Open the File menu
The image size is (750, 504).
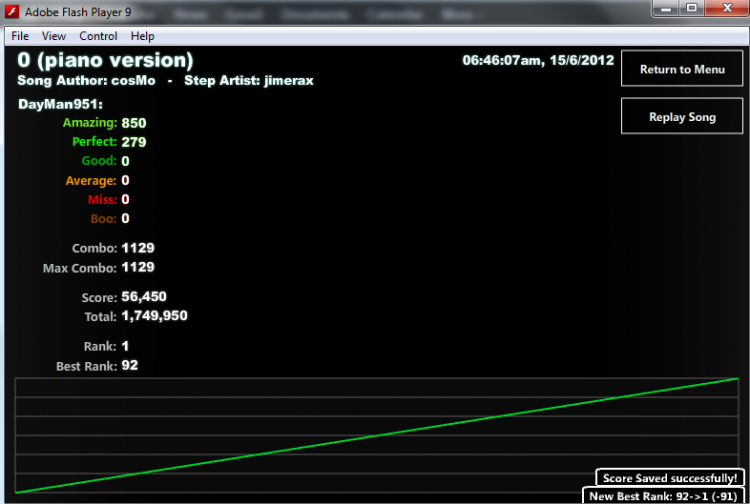[20, 36]
